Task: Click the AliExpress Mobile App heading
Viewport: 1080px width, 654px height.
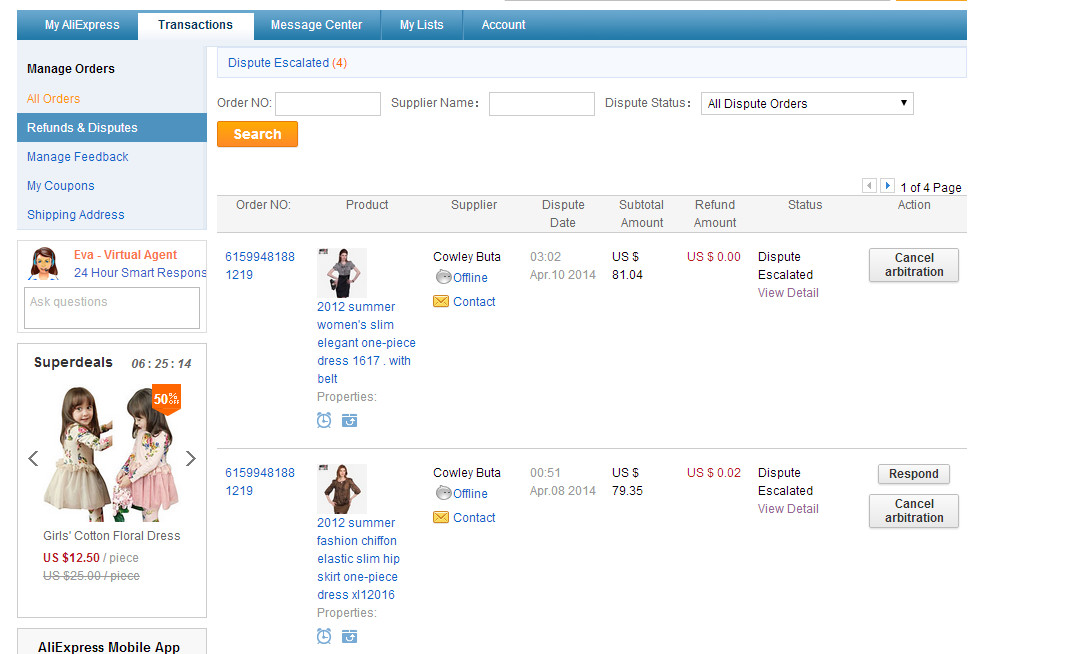Action: (x=109, y=647)
